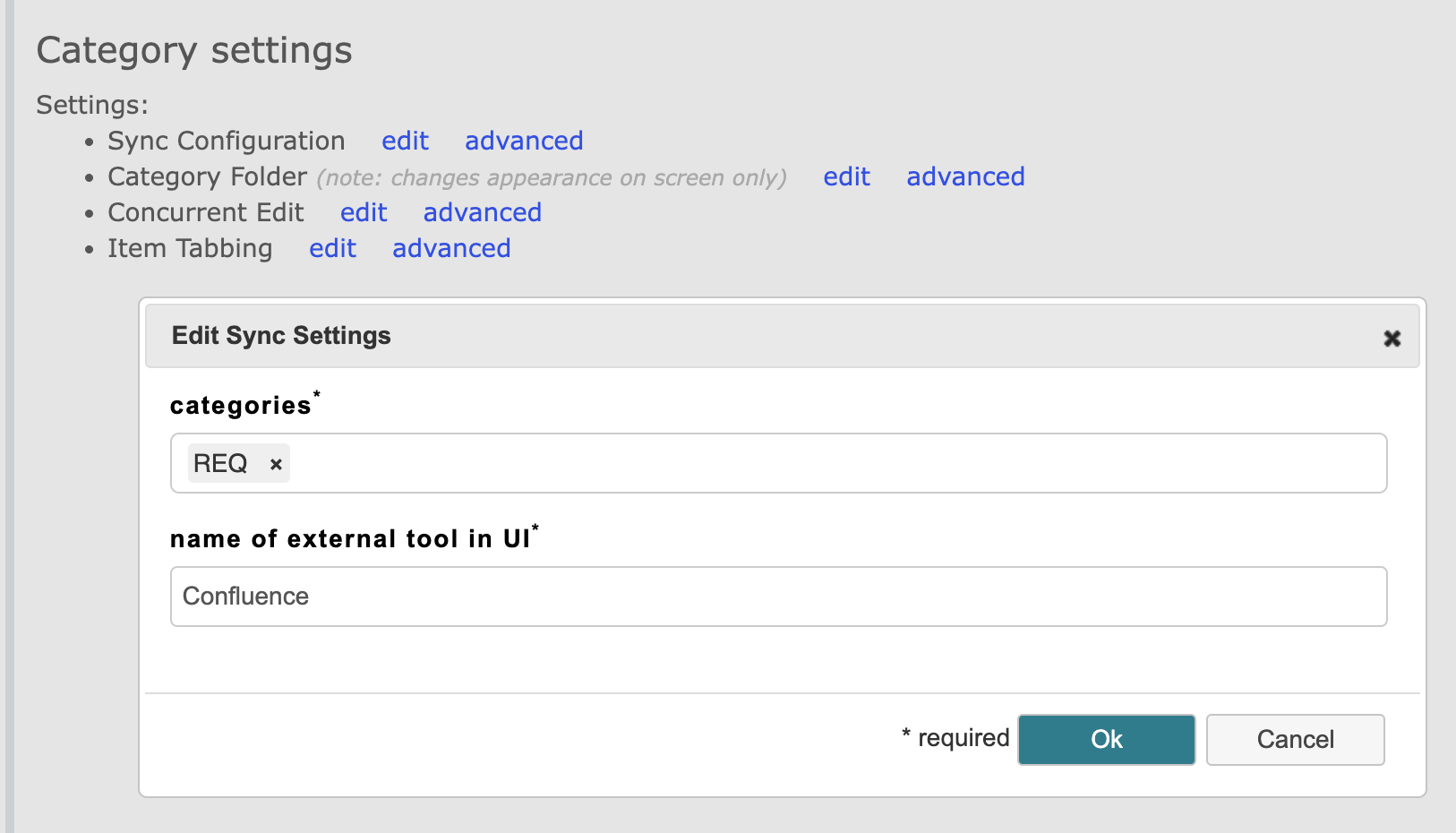Screen dimensions: 1456x833
Task: Click the Sync Configuration list item
Action: [226, 141]
